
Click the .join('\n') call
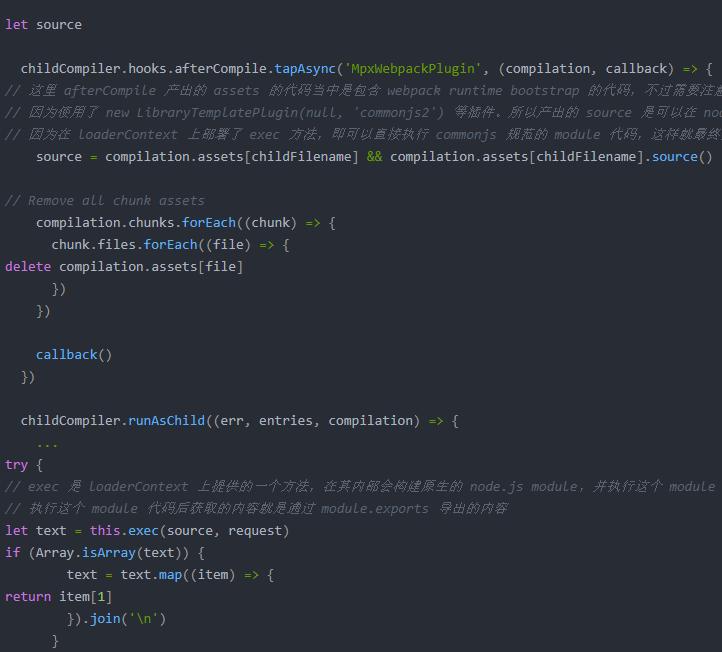pyautogui.click(x=124, y=618)
